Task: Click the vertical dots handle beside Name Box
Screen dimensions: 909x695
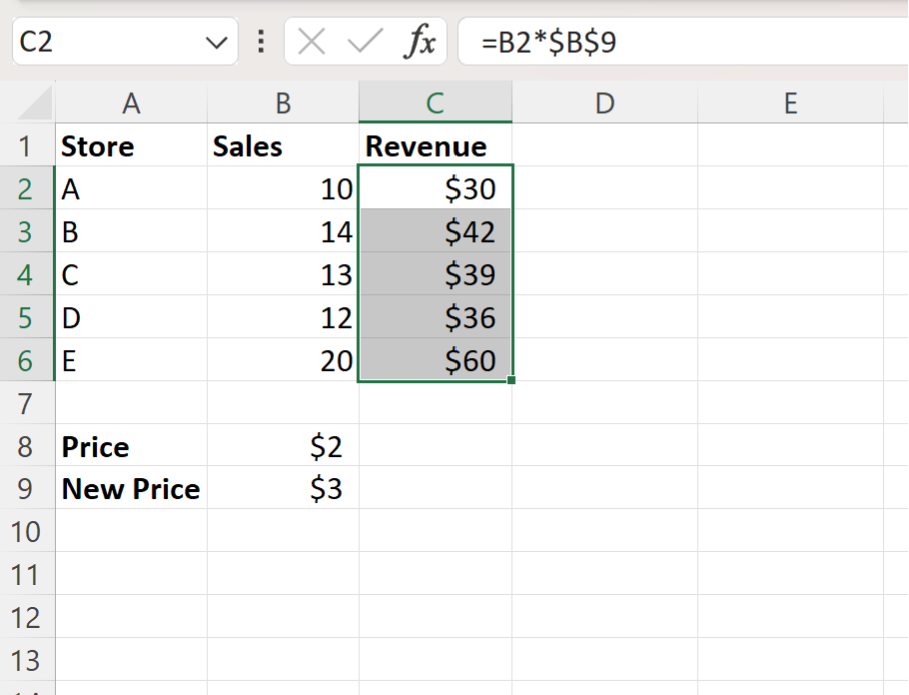Action: (261, 42)
